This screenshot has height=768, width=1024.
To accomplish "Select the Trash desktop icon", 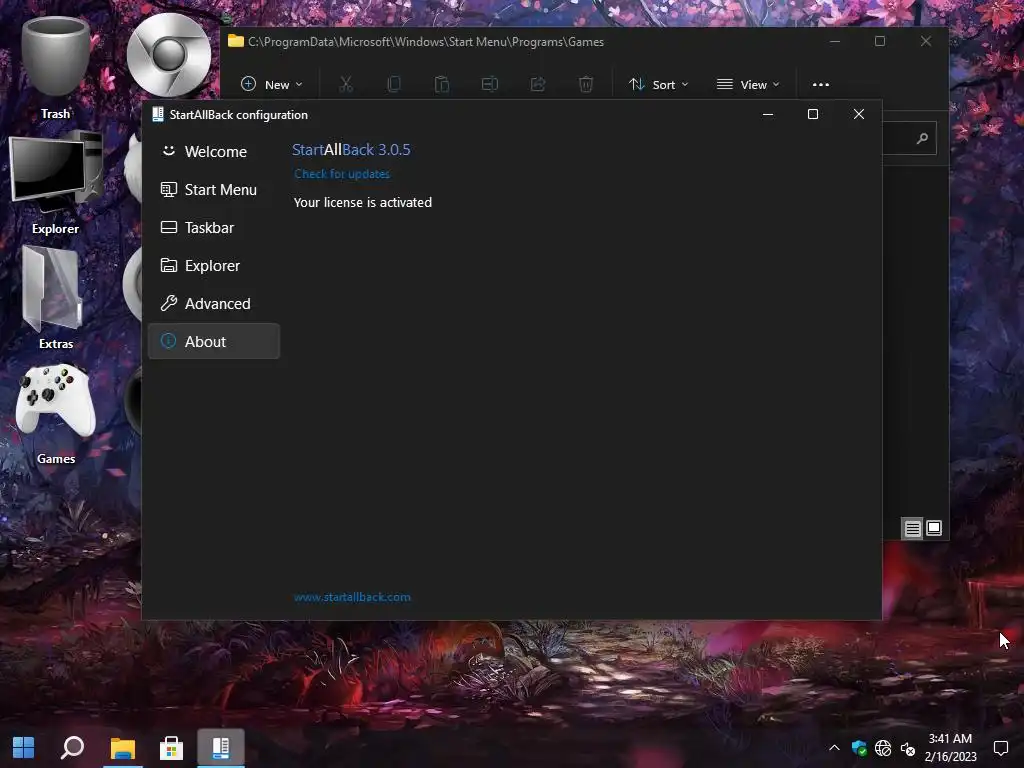I will (x=56, y=68).
